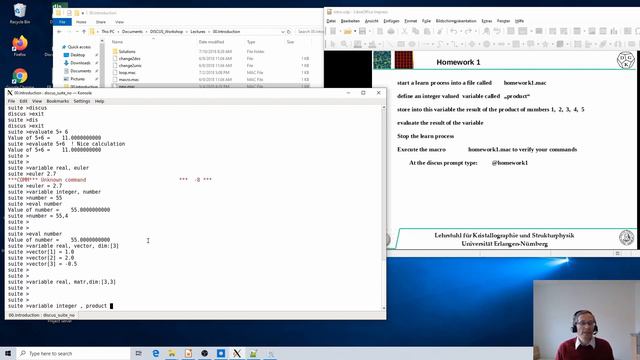
Task: Open the Einfügen menu in Impress
Action: click(x=391, y=21)
